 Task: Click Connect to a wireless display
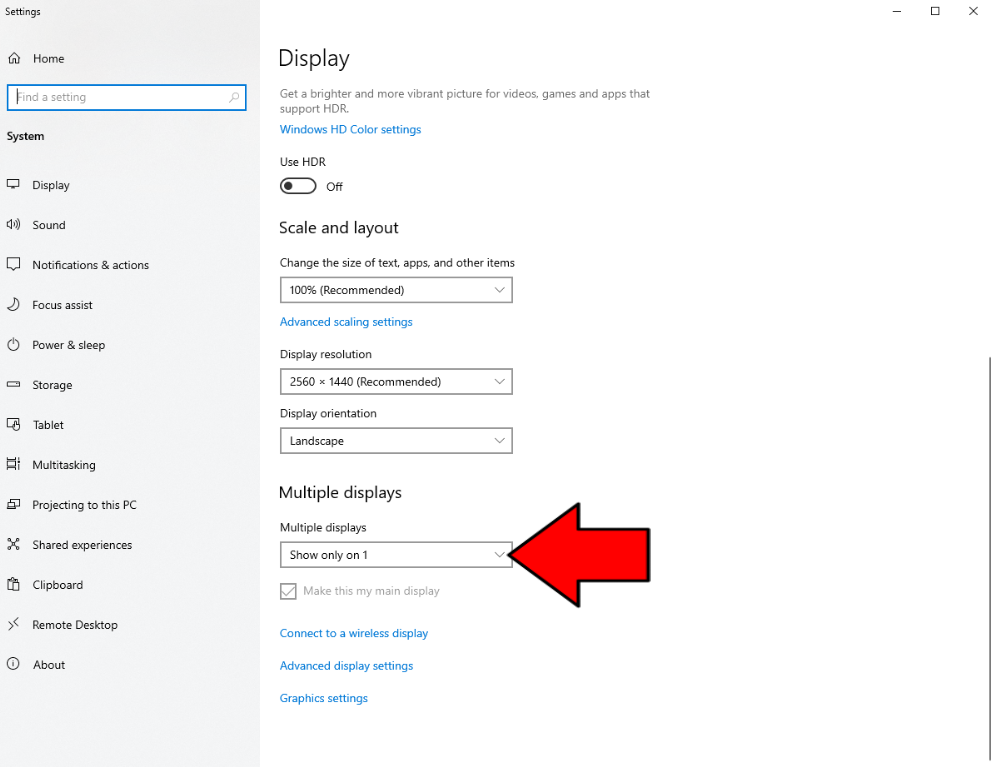click(354, 633)
